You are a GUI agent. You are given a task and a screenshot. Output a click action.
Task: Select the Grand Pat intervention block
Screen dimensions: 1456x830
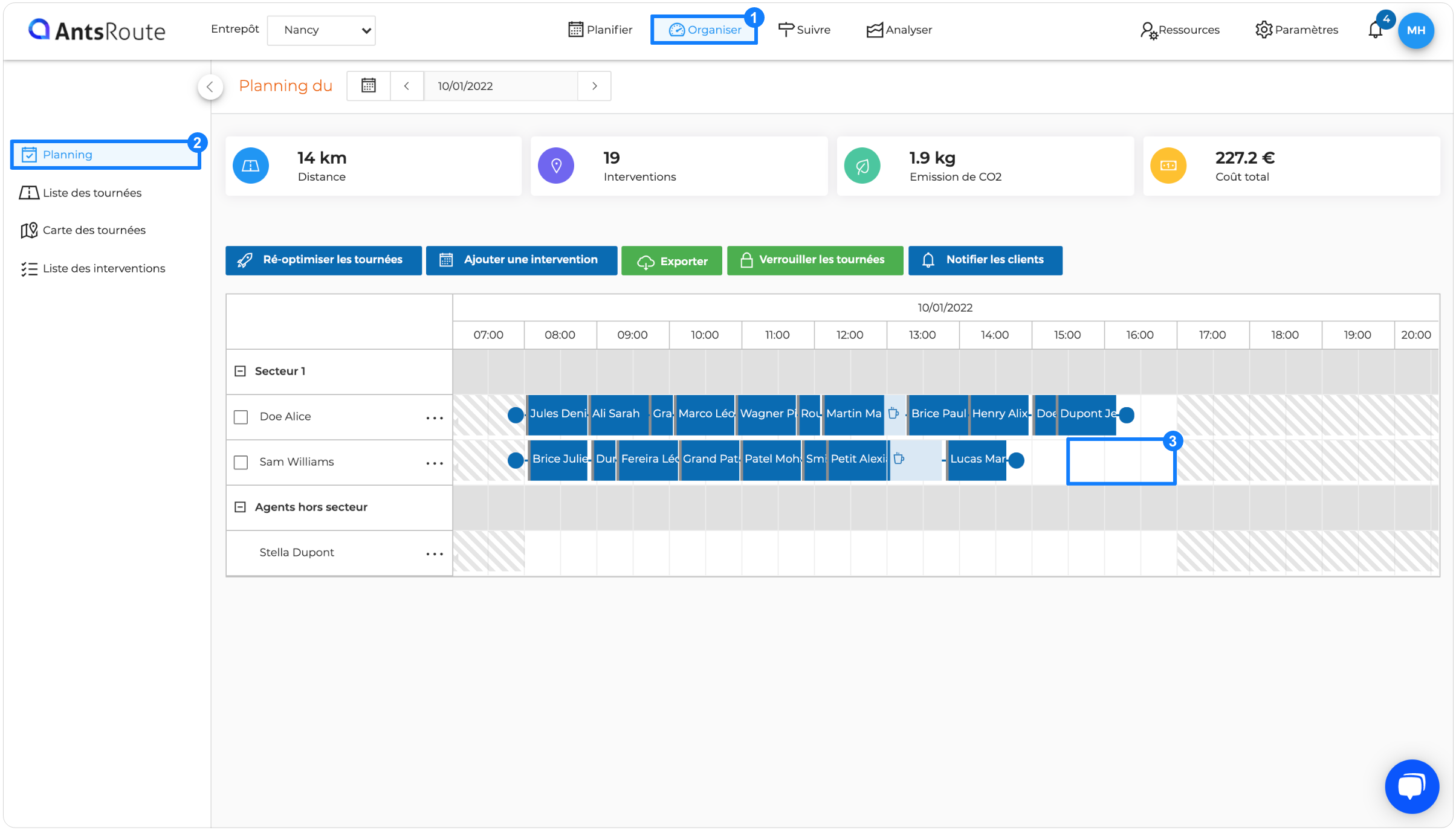click(710, 460)
